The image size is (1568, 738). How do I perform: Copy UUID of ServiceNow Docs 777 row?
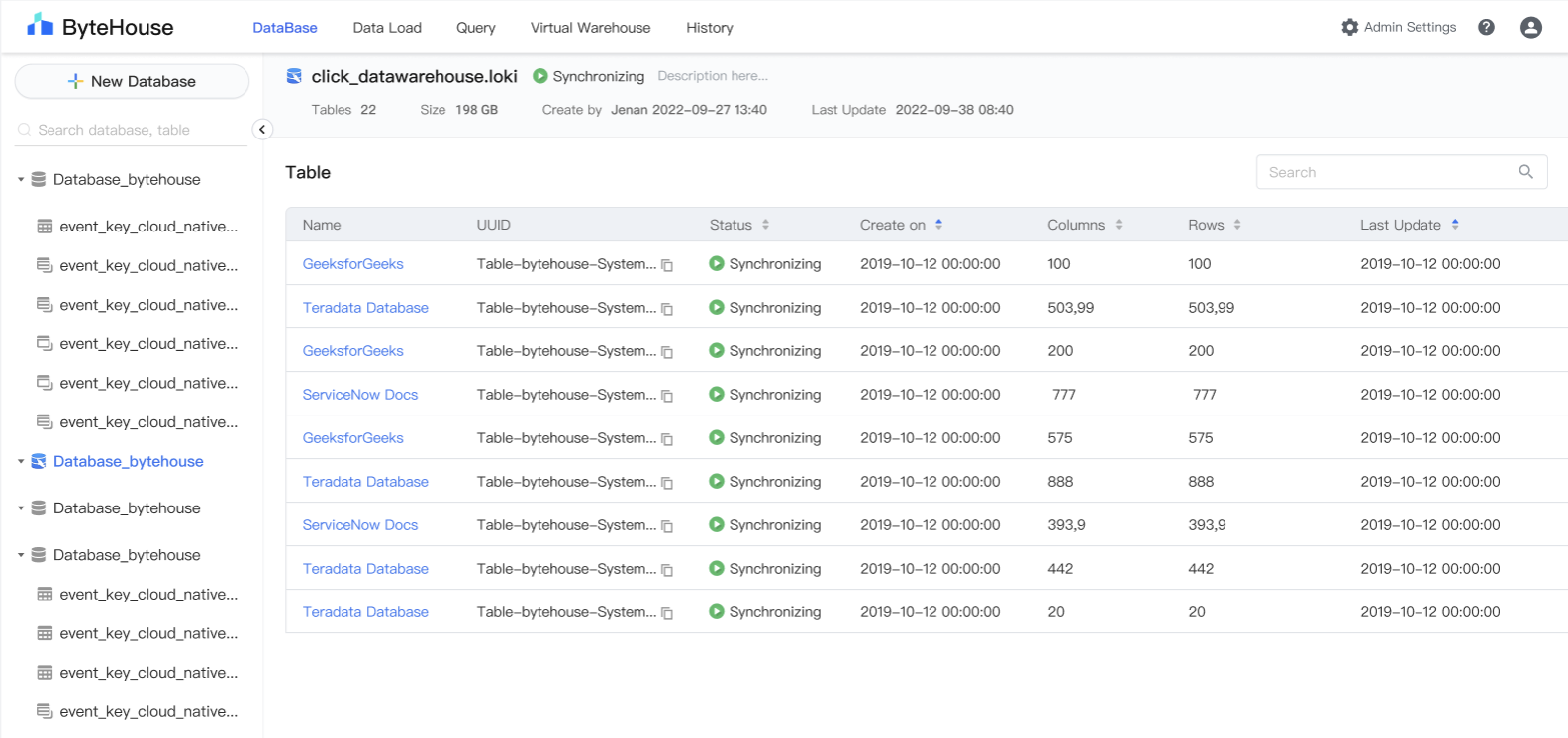pyautogui.click(x=667, y=396)
